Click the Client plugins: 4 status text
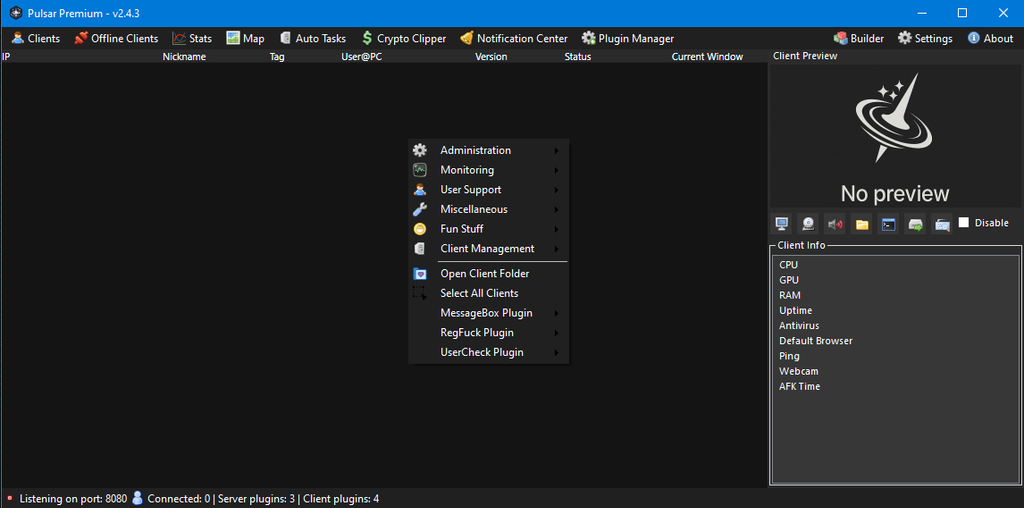1024x508 pixels. click(x=341, y=499)
